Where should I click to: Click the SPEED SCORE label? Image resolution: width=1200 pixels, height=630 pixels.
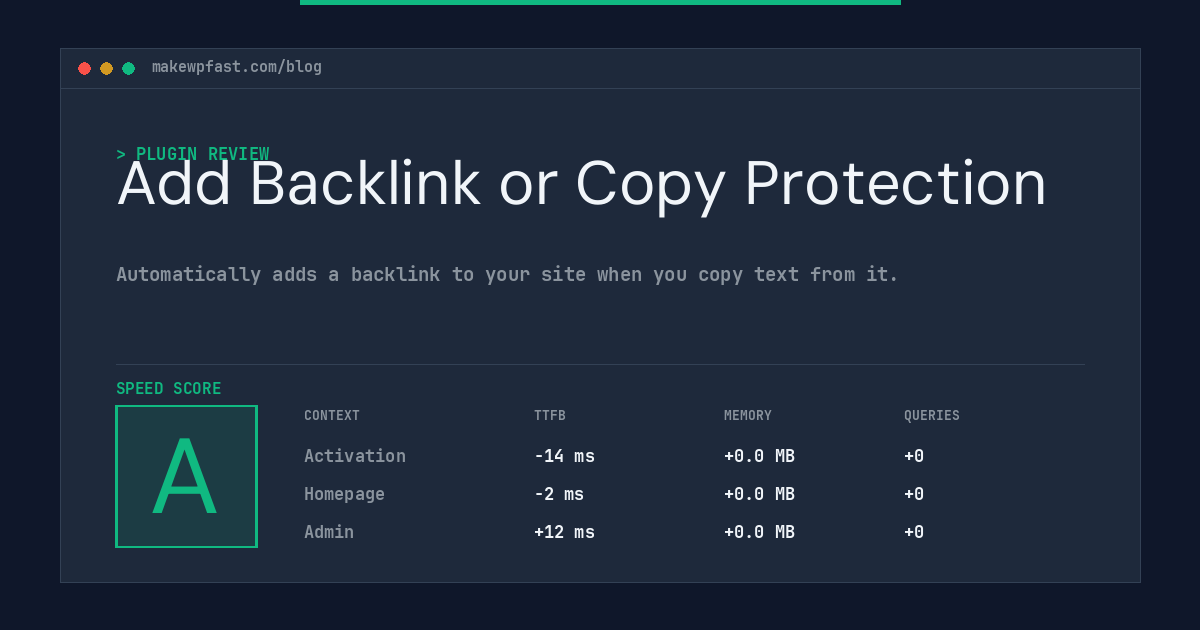169,388
